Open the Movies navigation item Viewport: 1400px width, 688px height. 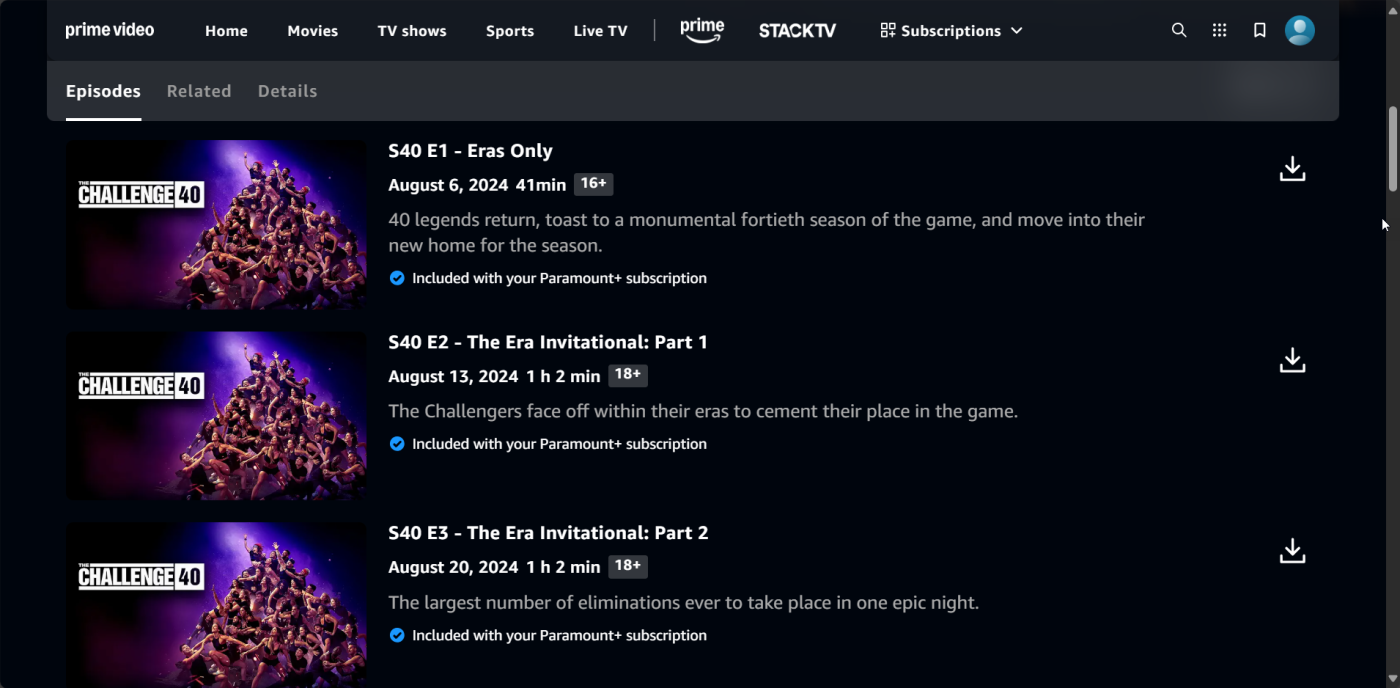[312, 31]
